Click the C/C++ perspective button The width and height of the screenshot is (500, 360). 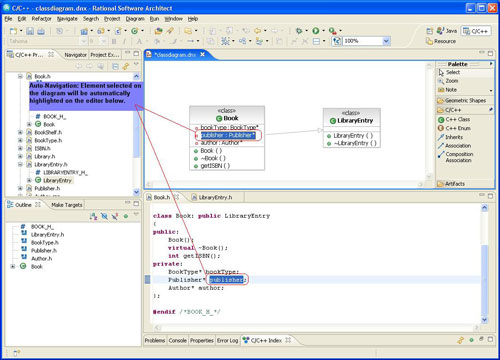pos(476,31)
